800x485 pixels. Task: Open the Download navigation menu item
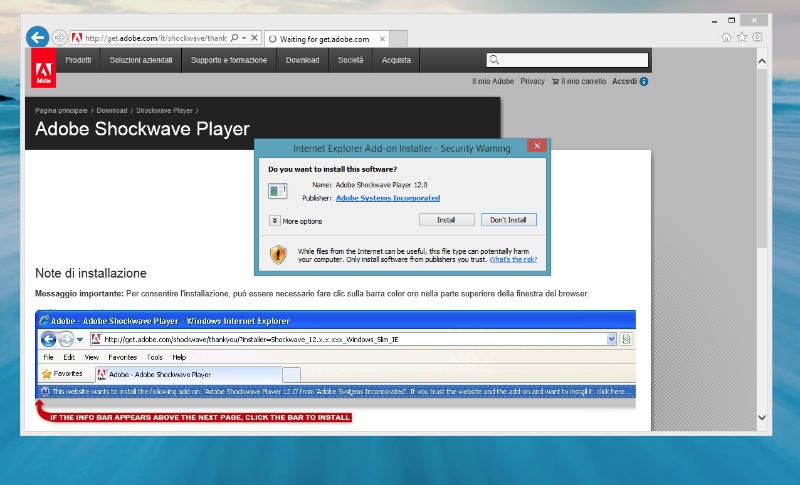(x=302, y=60)
